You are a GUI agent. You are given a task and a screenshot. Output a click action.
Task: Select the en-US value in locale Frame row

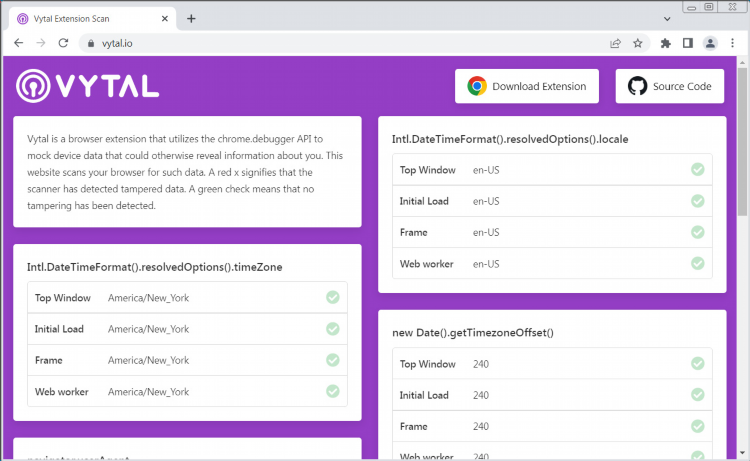click(486, 232)
